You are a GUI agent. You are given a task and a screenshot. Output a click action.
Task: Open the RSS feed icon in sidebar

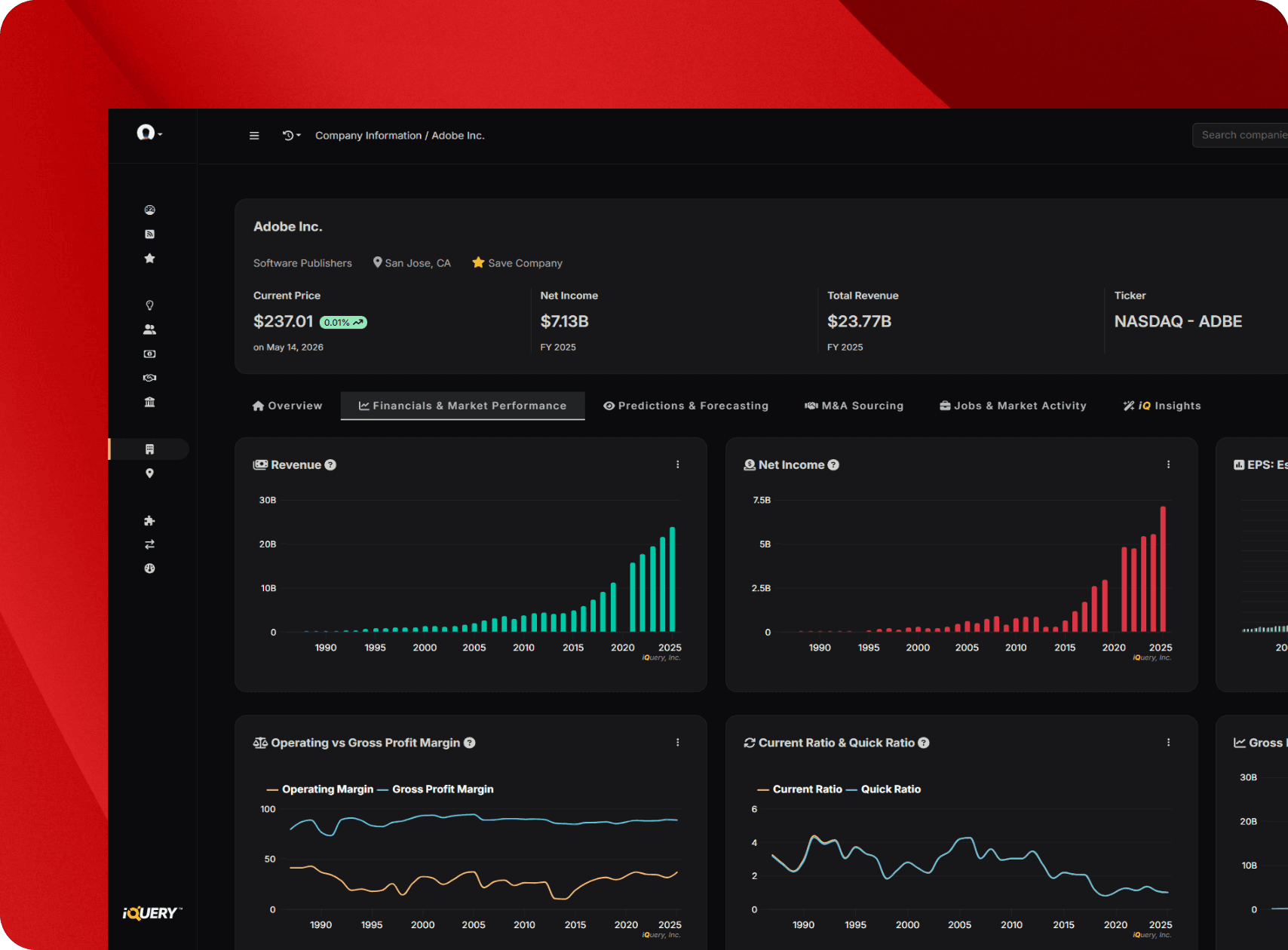149,234
